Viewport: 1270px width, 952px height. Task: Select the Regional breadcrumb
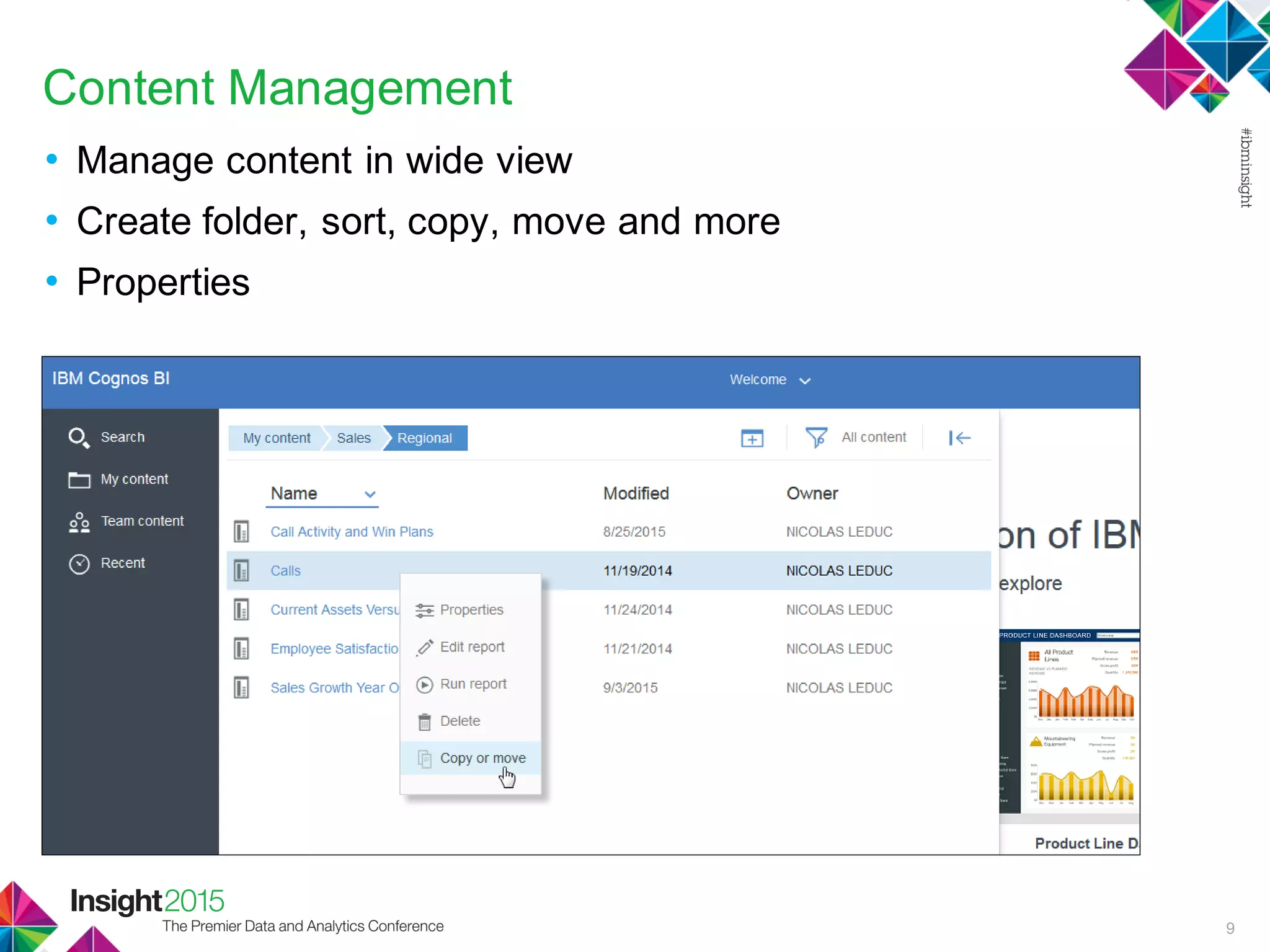pos(425,438)
